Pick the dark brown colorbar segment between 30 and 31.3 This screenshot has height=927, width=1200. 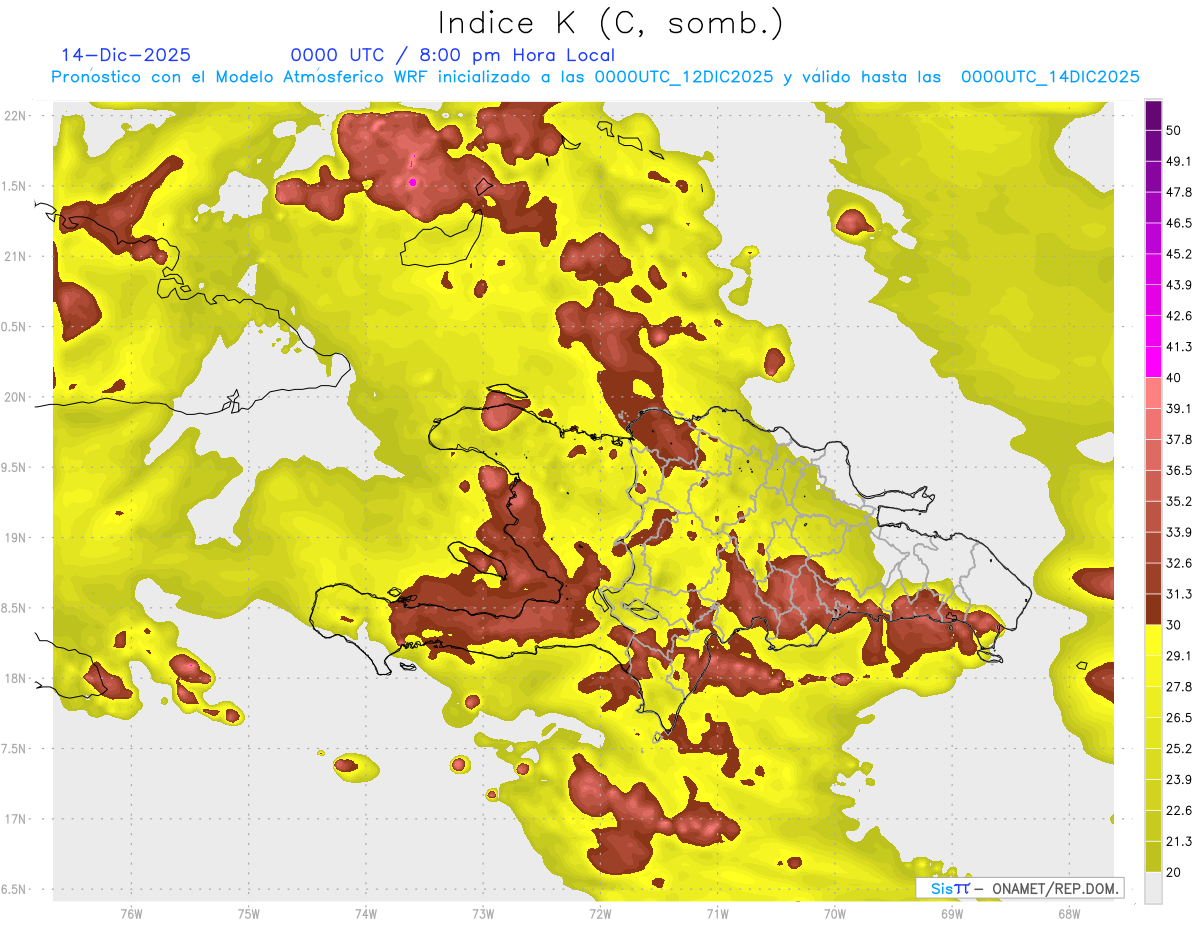[x=1153, y=609]
